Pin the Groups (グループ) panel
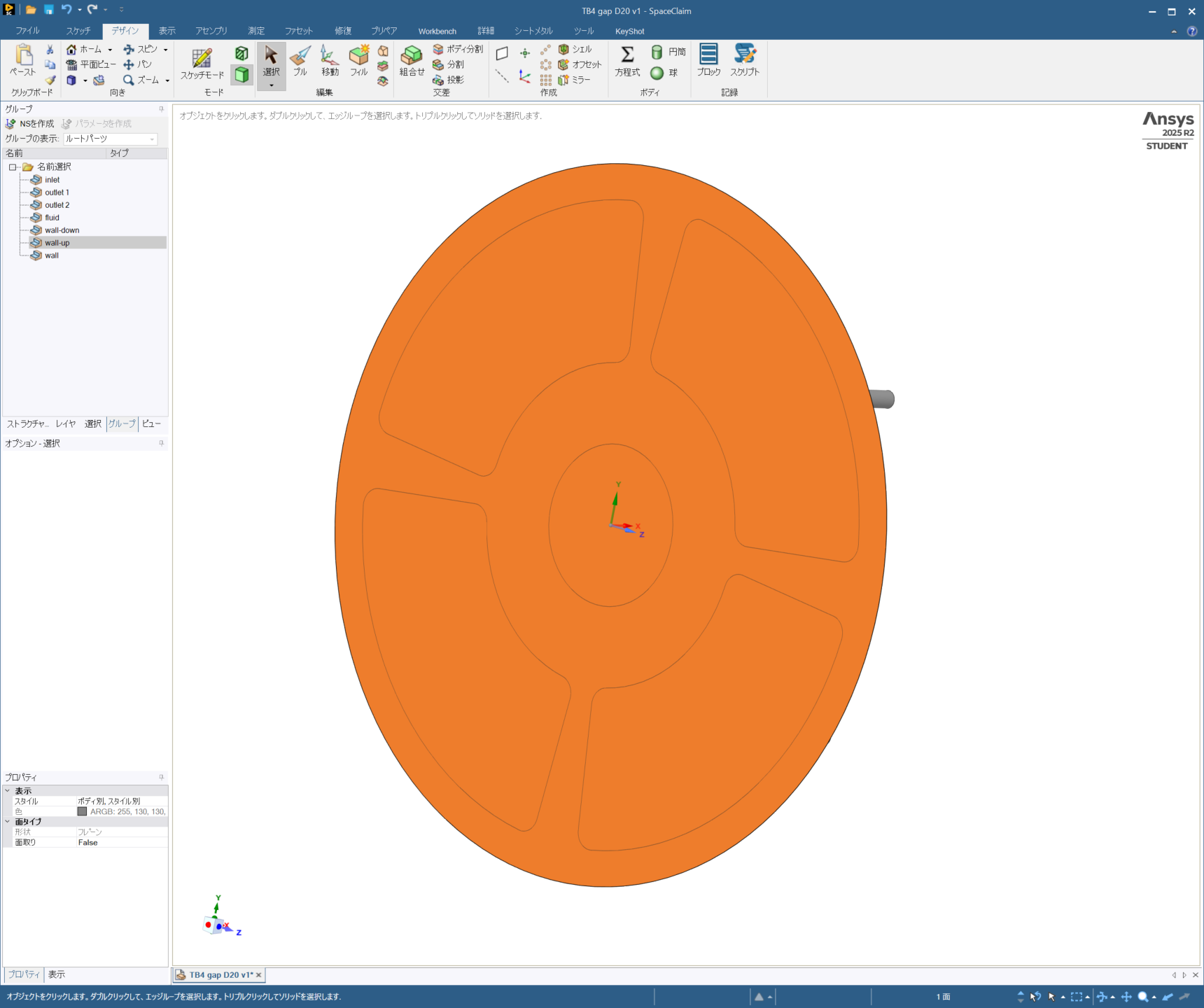Image resolution: width=1204 pixels, height=1008 pixels. (x=162, y=109)
